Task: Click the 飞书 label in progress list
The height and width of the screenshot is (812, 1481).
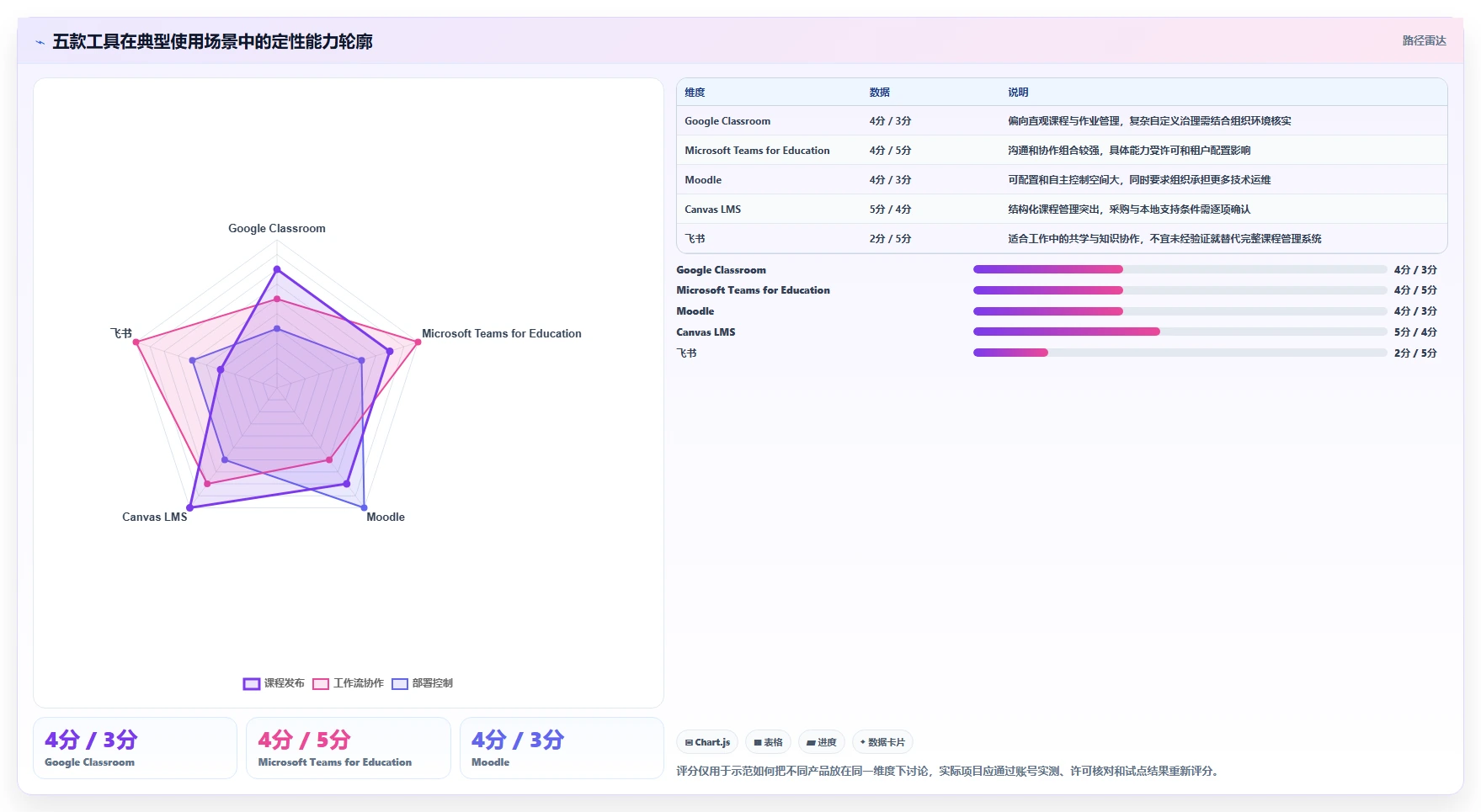Action: (686, 353)
